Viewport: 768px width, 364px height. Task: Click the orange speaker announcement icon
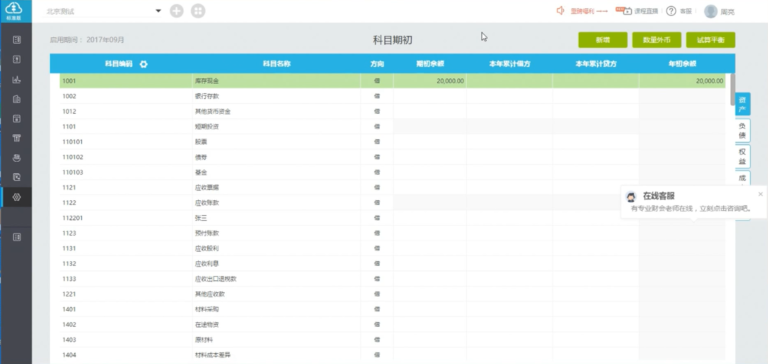561,11
